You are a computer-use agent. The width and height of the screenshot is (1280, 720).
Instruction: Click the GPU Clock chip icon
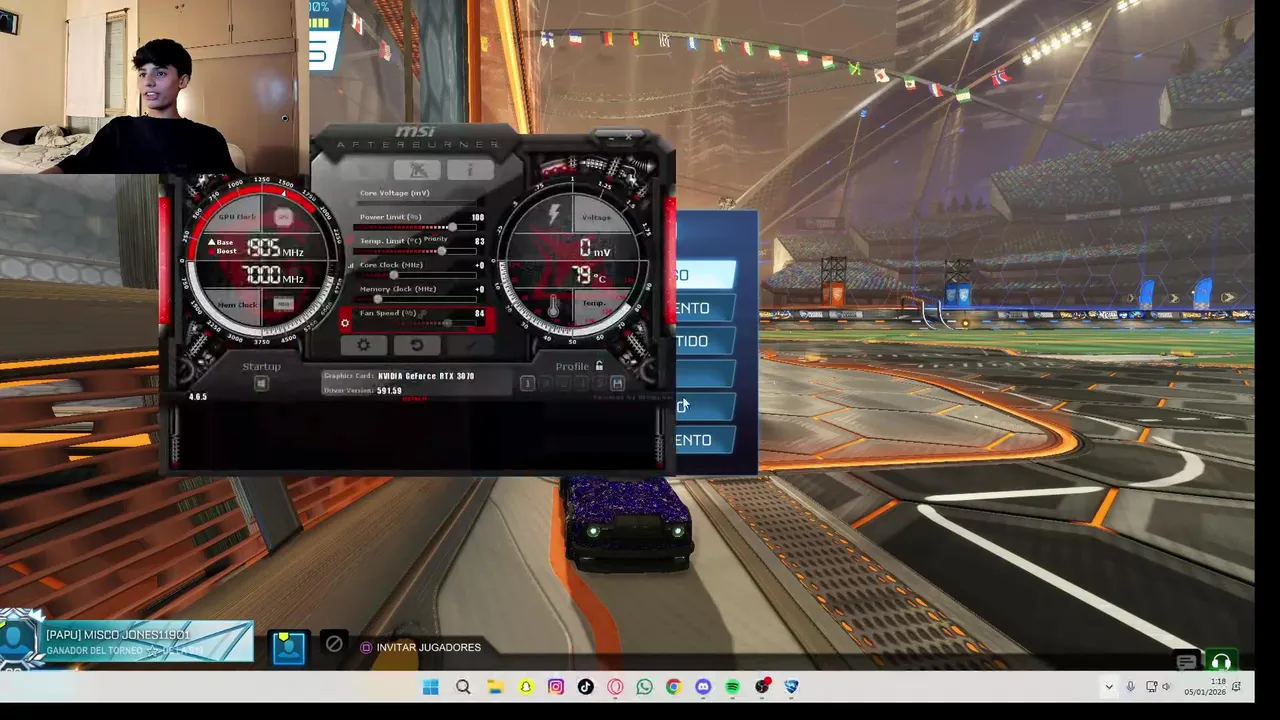pyautogui.click(x=283, y=217)
